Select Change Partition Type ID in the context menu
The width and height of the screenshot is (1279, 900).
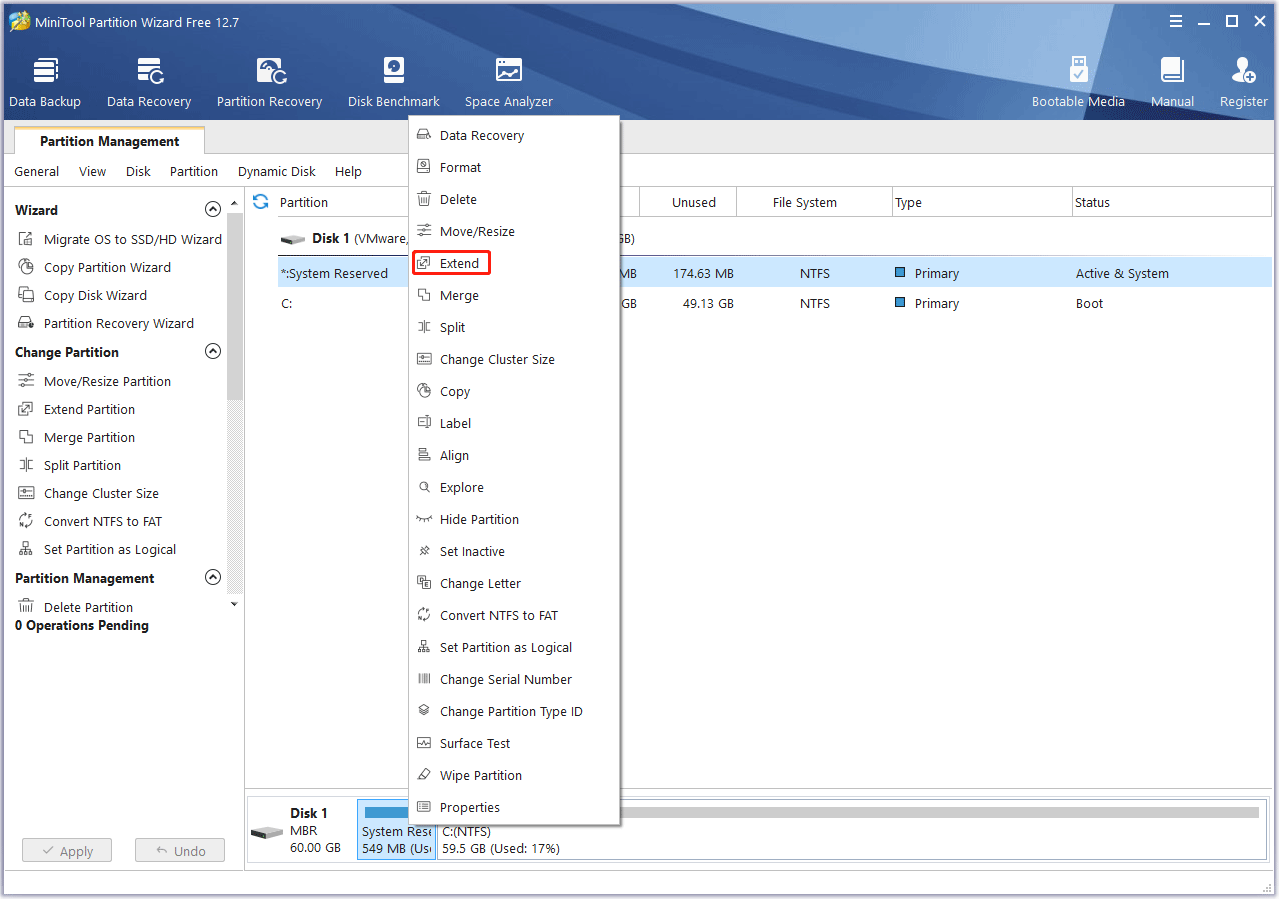click(514, 711)
